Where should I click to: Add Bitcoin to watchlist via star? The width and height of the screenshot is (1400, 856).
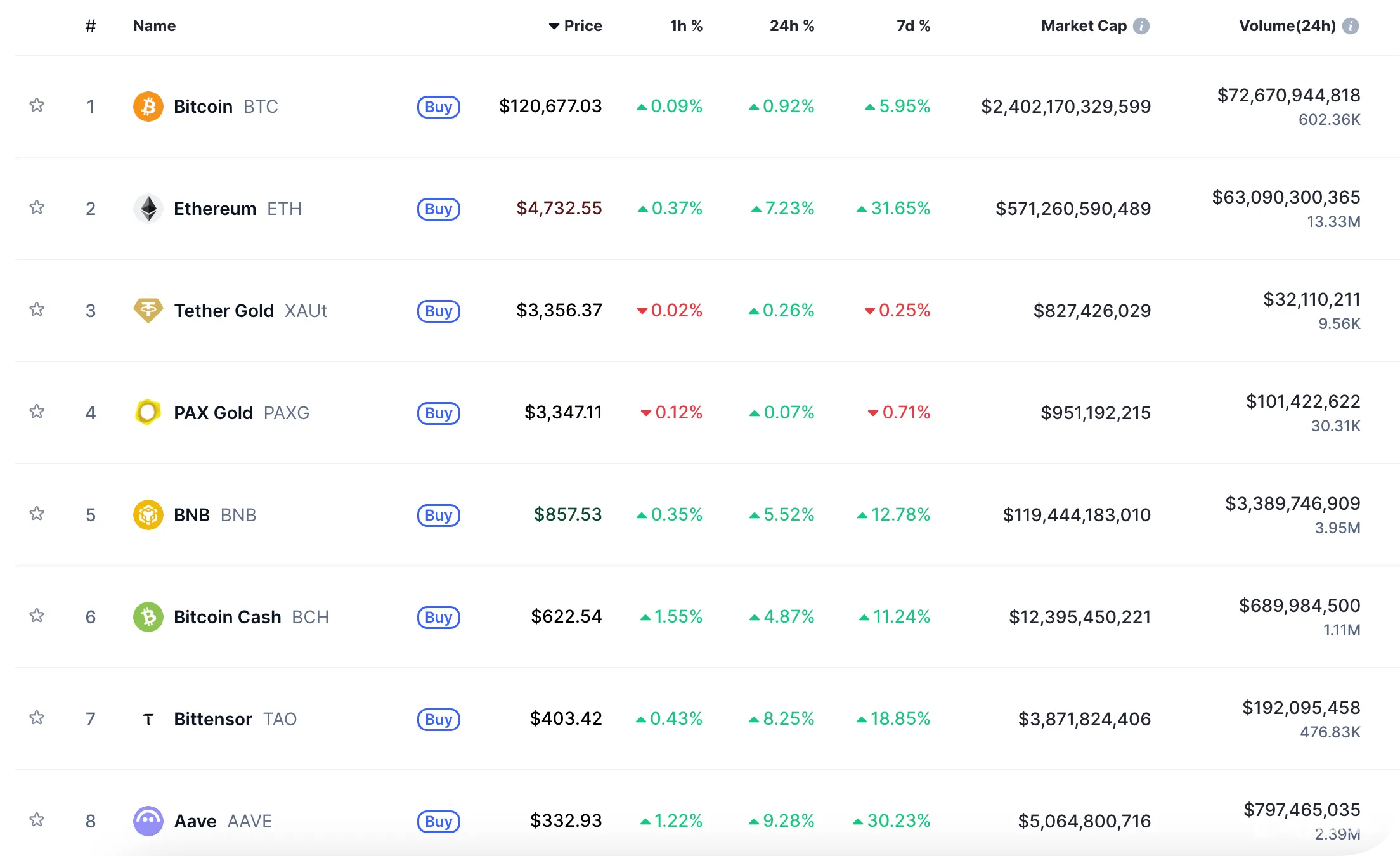click(36, 106)
